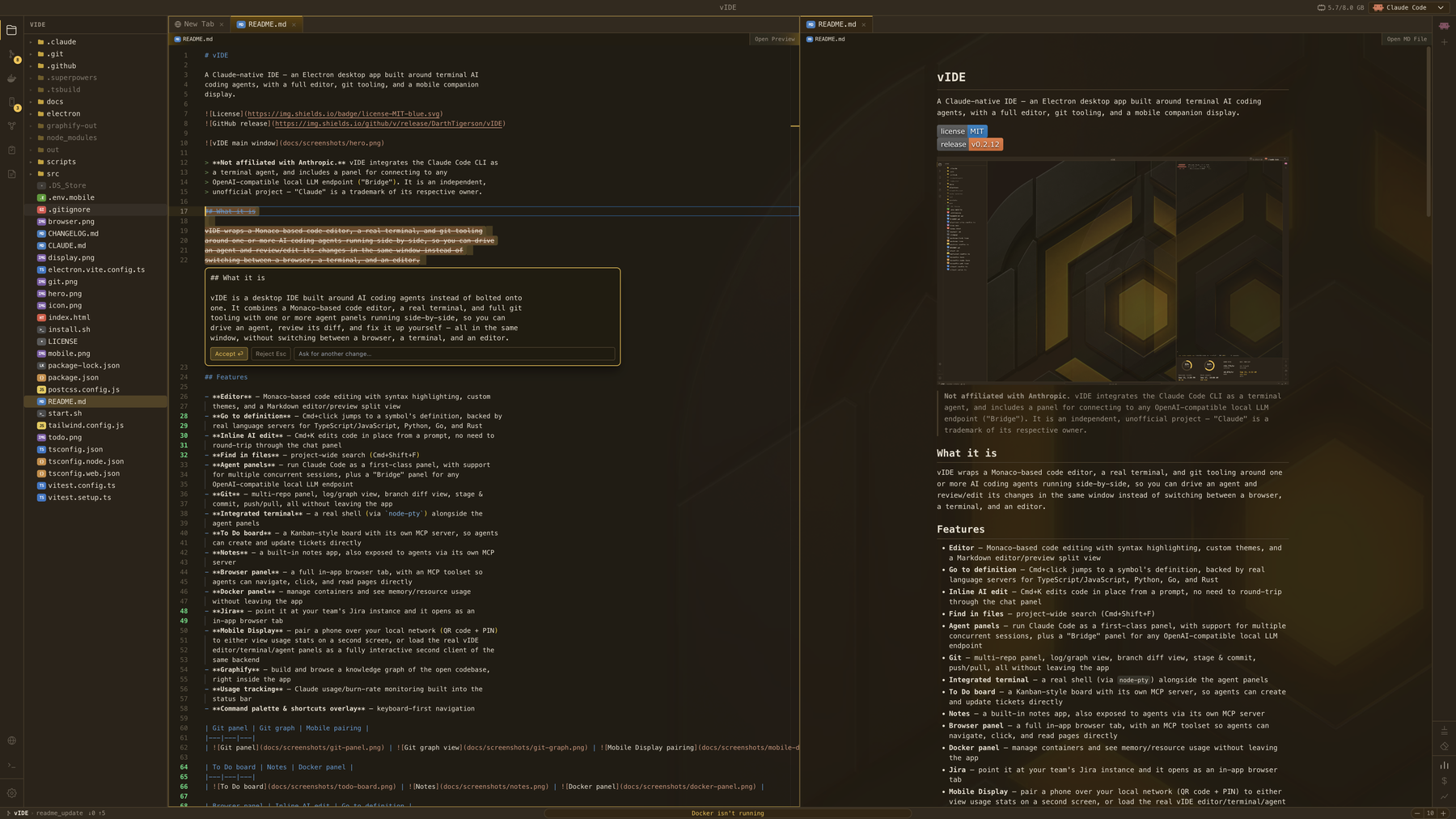Open the browser globe icon in sidebar
This screenshot has width=1456, height=819.
click(x=11, y=740)
